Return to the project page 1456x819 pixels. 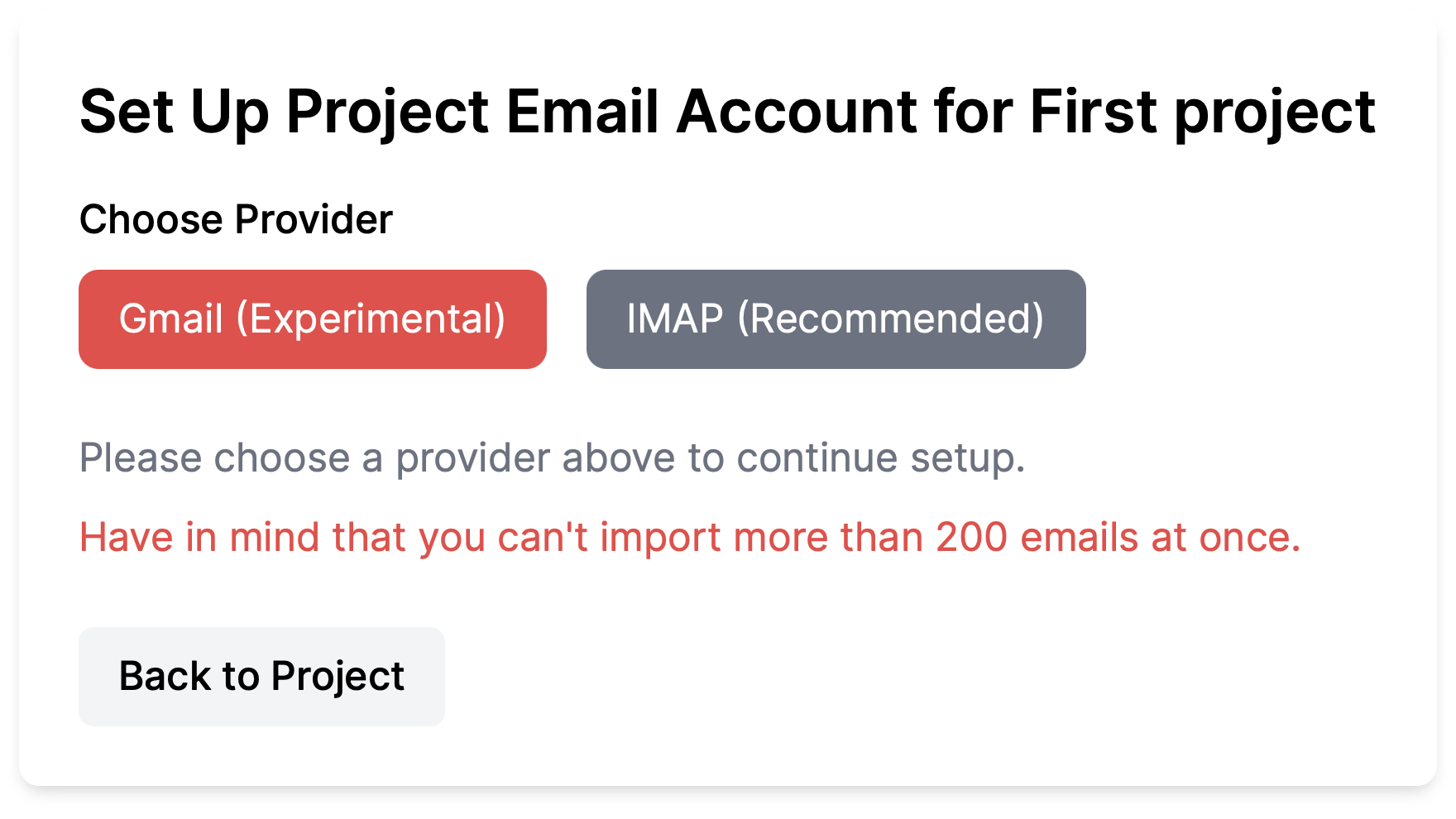click(x=261, y=677)
